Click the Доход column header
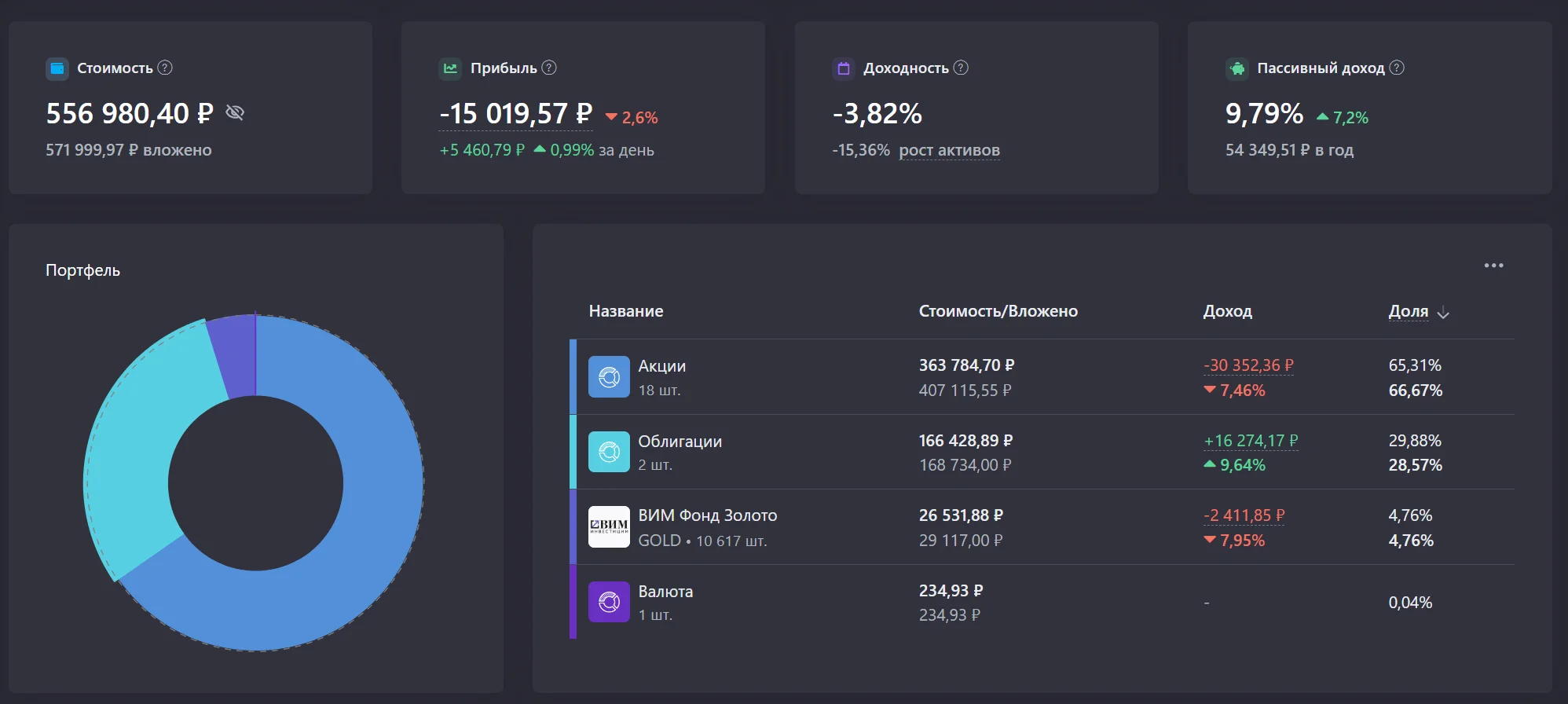The image size is (1568, 704). click(x=1227, y=311)
